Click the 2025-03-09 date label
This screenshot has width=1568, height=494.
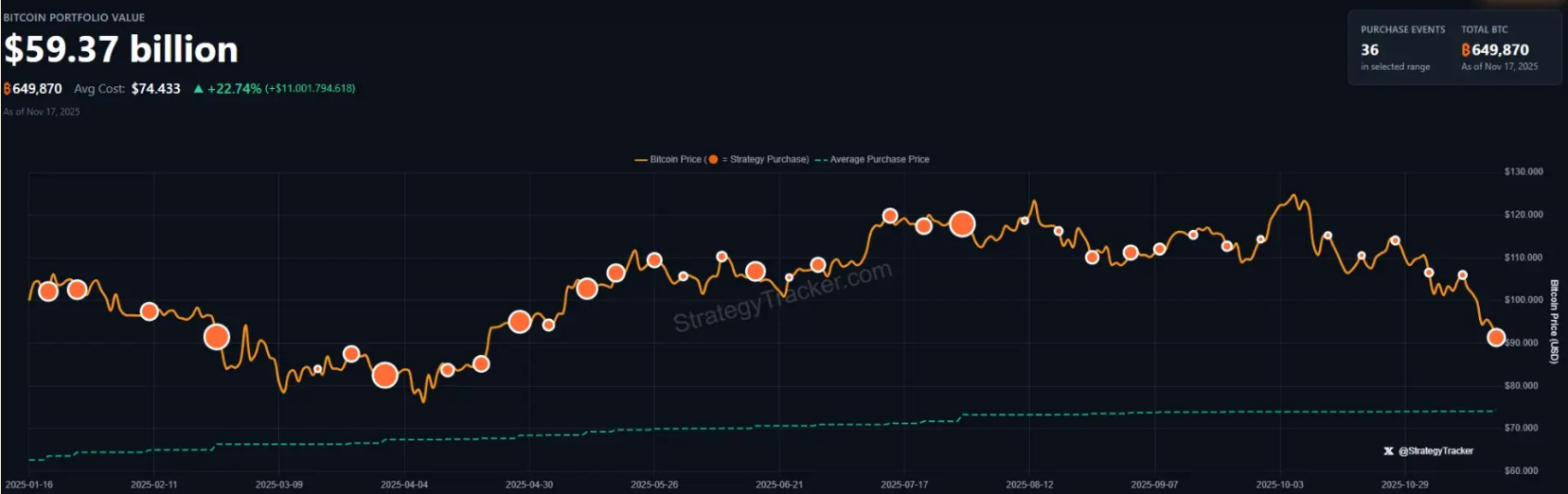tap(279, 485)
